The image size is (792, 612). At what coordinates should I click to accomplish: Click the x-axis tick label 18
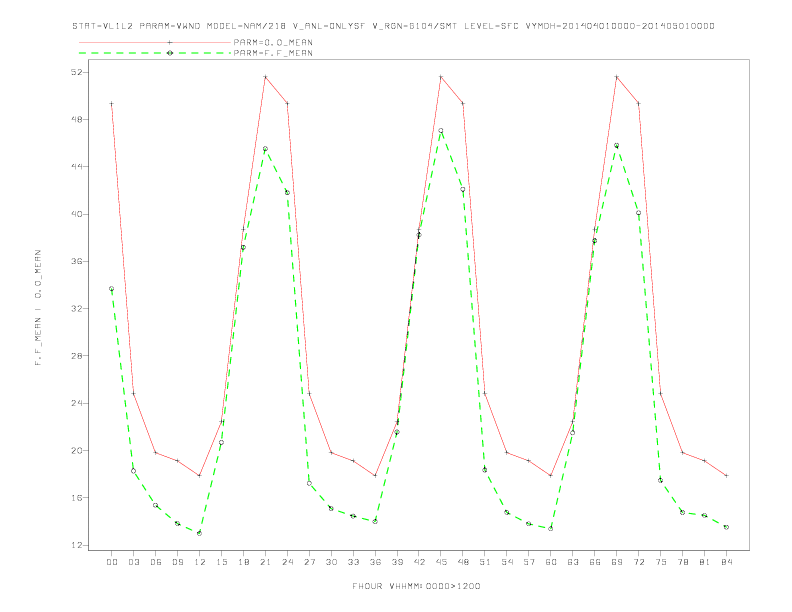pyautogui.click(x=243, y=562)
